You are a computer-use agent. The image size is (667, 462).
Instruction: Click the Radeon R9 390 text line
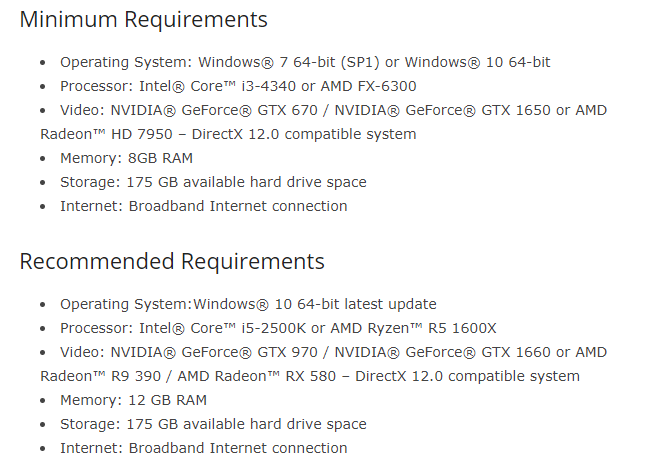pyautogui.click(x=310, y=376)
